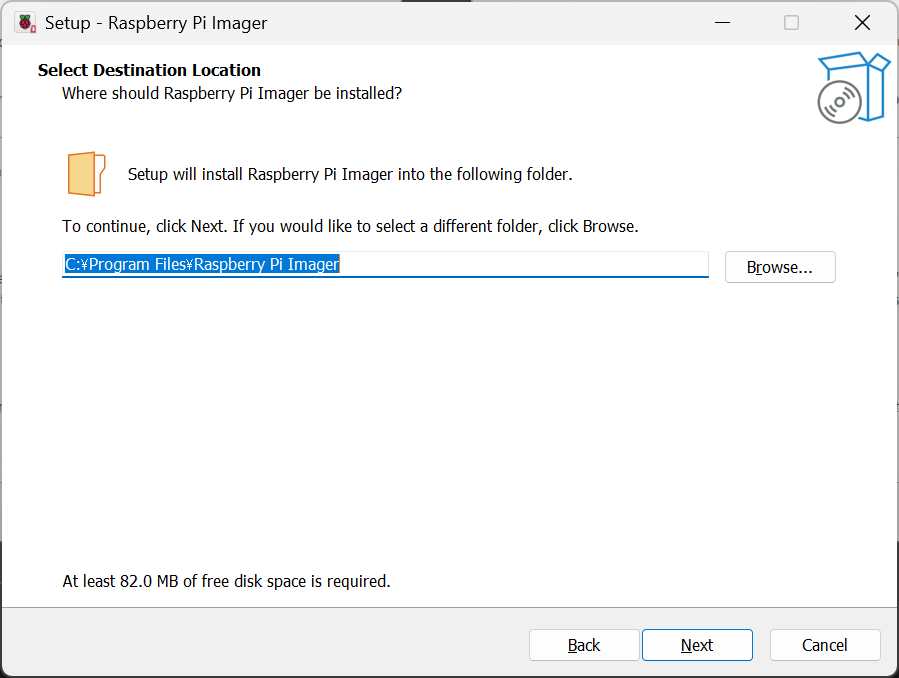Click the Raspberry Pi logo in title bar
Viewport: 899px width, 678px height.
click(x=25, y=23)
